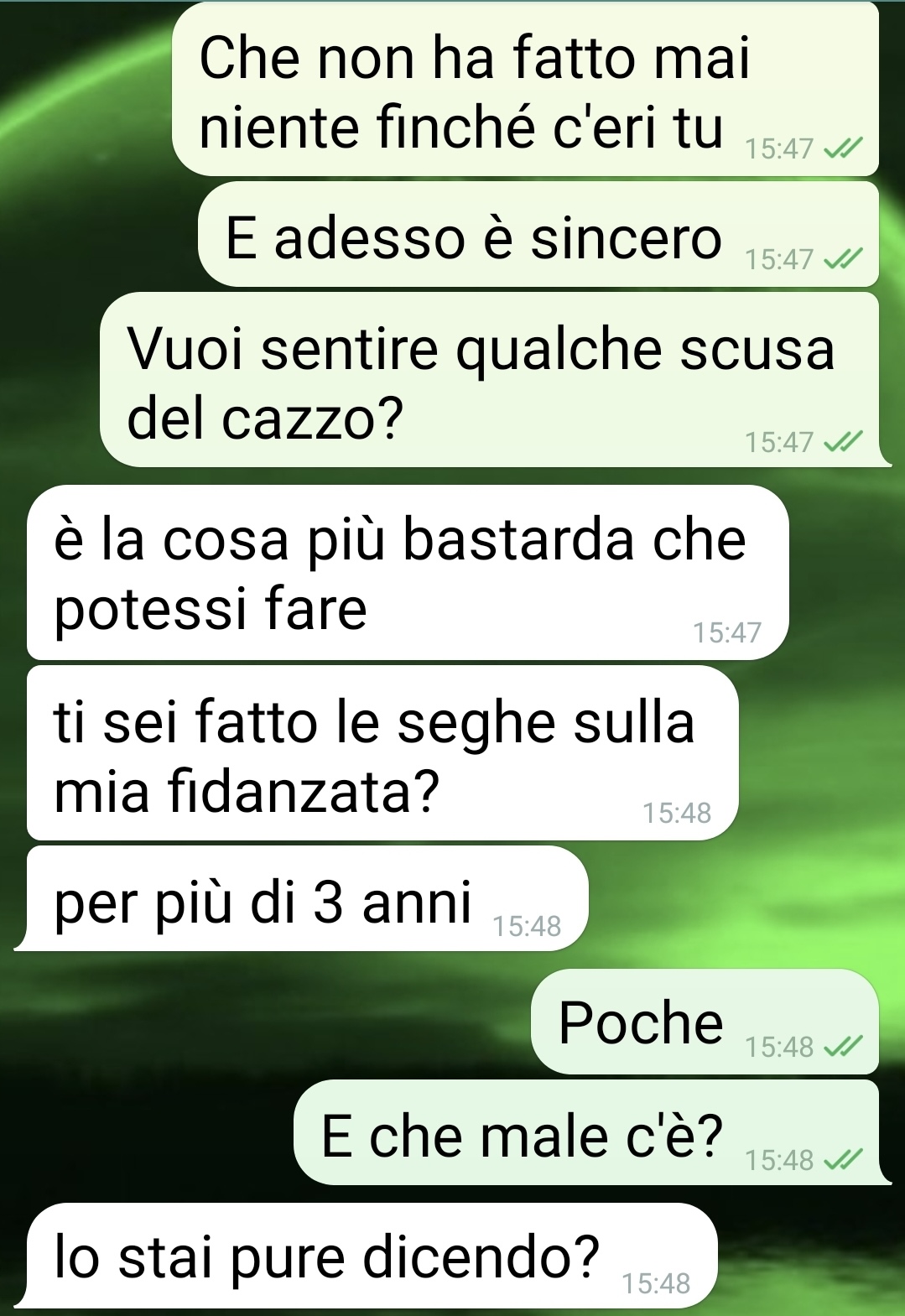This screenshot has height=1316, width=905.
Task: Tap the read ticks on "niente finché c'eri tu"
Action: pyautogui.click(x=843, y=149)
